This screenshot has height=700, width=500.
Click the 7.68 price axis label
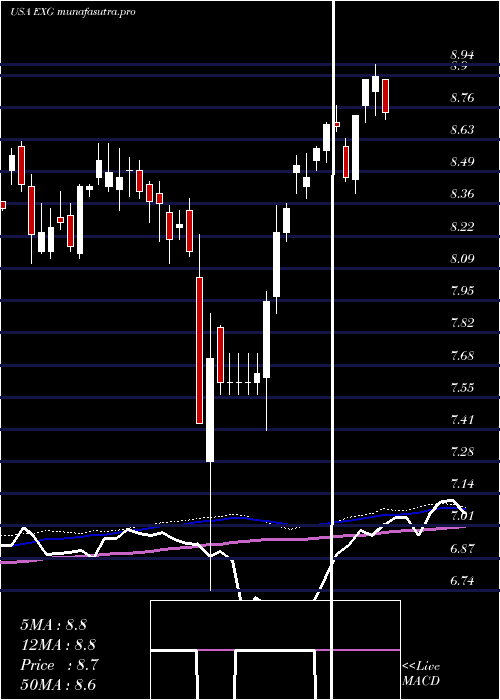pyautogui.click(x=462, y=356)
